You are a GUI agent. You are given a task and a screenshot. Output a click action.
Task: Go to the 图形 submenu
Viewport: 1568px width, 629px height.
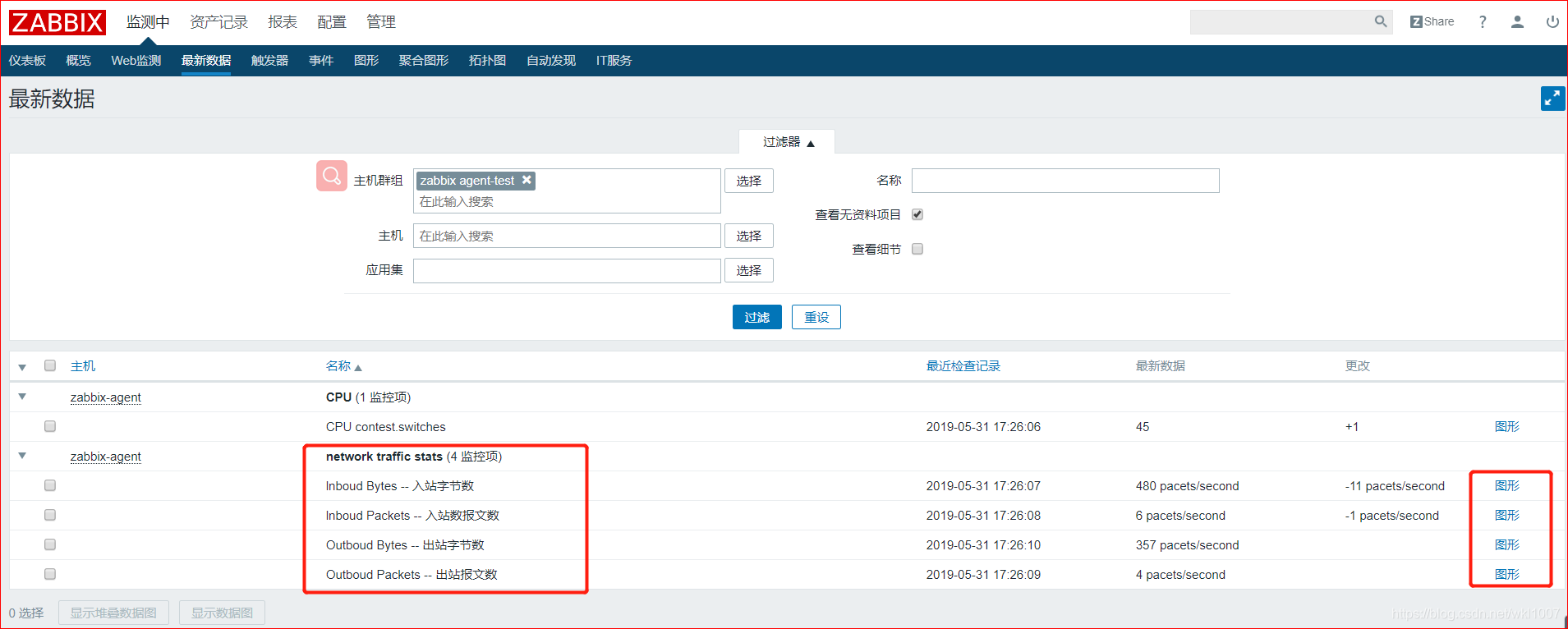click(366, 61)
